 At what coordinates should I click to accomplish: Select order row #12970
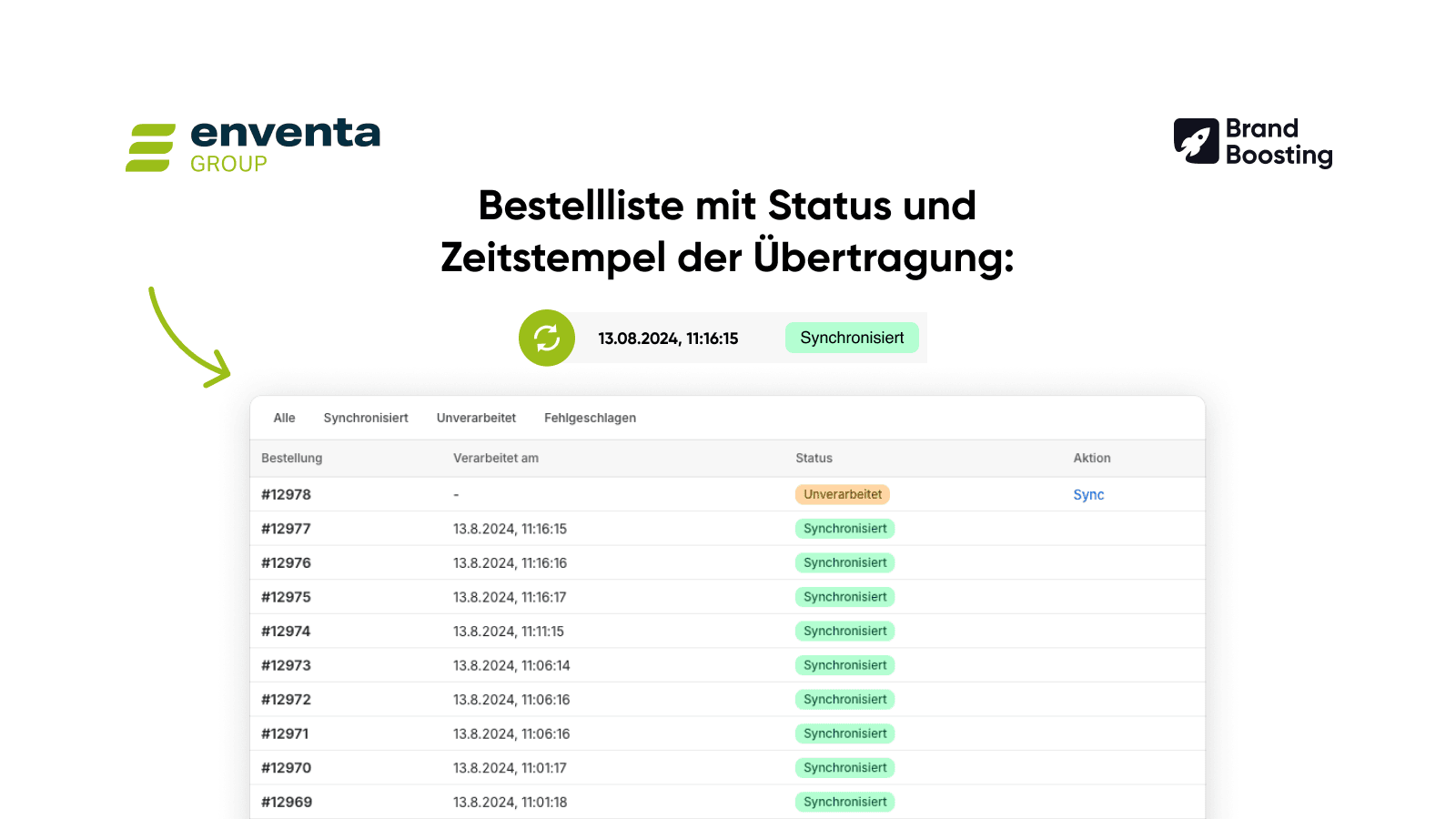click(x=287, y=767)
